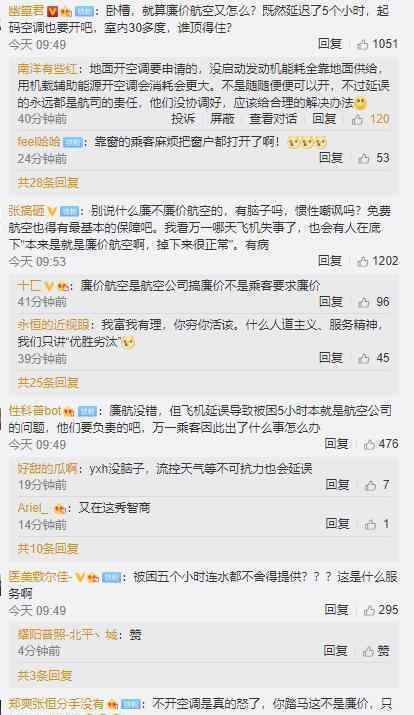Like the comment with 1051 likes
Screen dimensions: 414x715
[363, 44]
